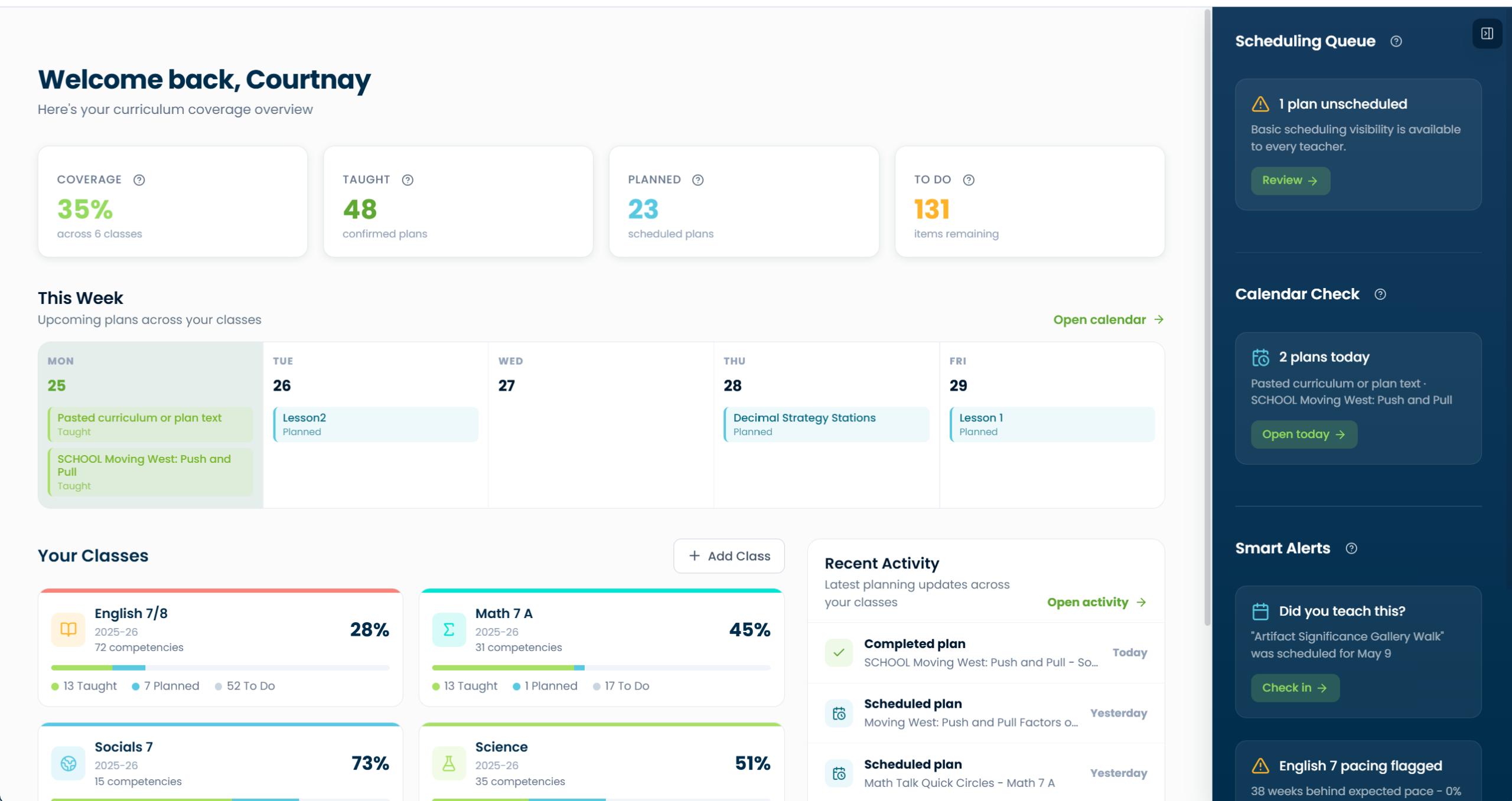Click warning icon on English 7 pacing flagged
Image resolution: width=1512 pixels, height=801 pixels.
[x=1260, y=766]
